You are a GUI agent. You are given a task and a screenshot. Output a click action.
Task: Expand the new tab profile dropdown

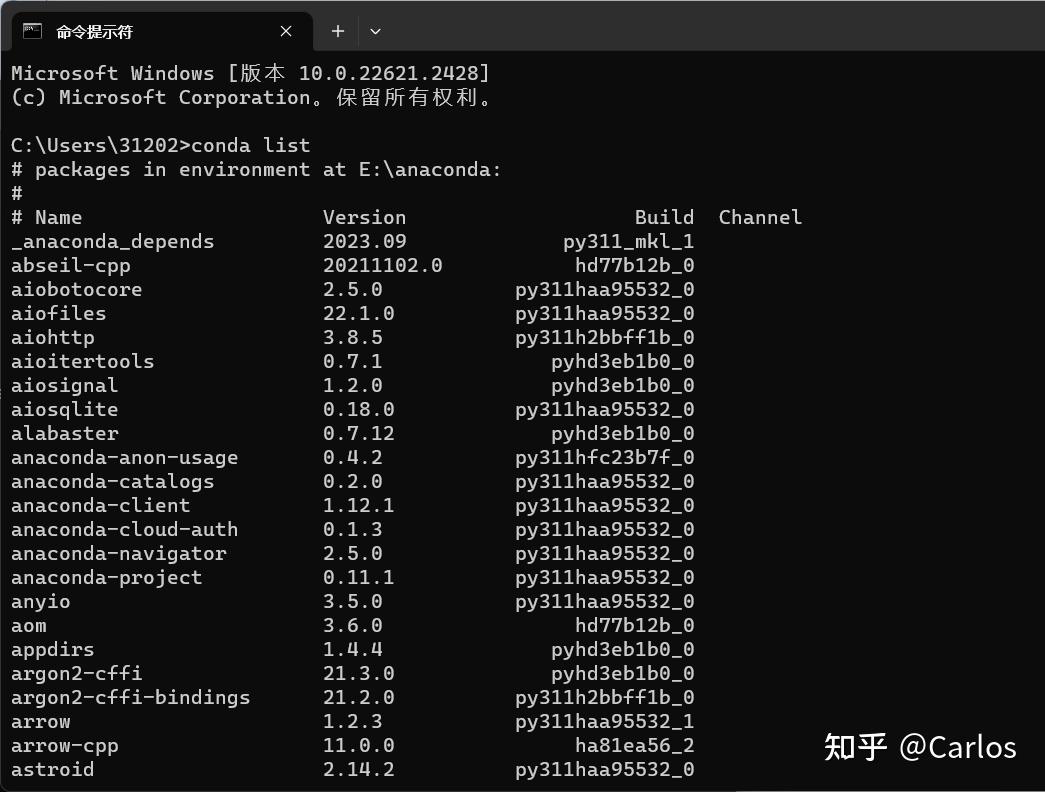[375, 31]
